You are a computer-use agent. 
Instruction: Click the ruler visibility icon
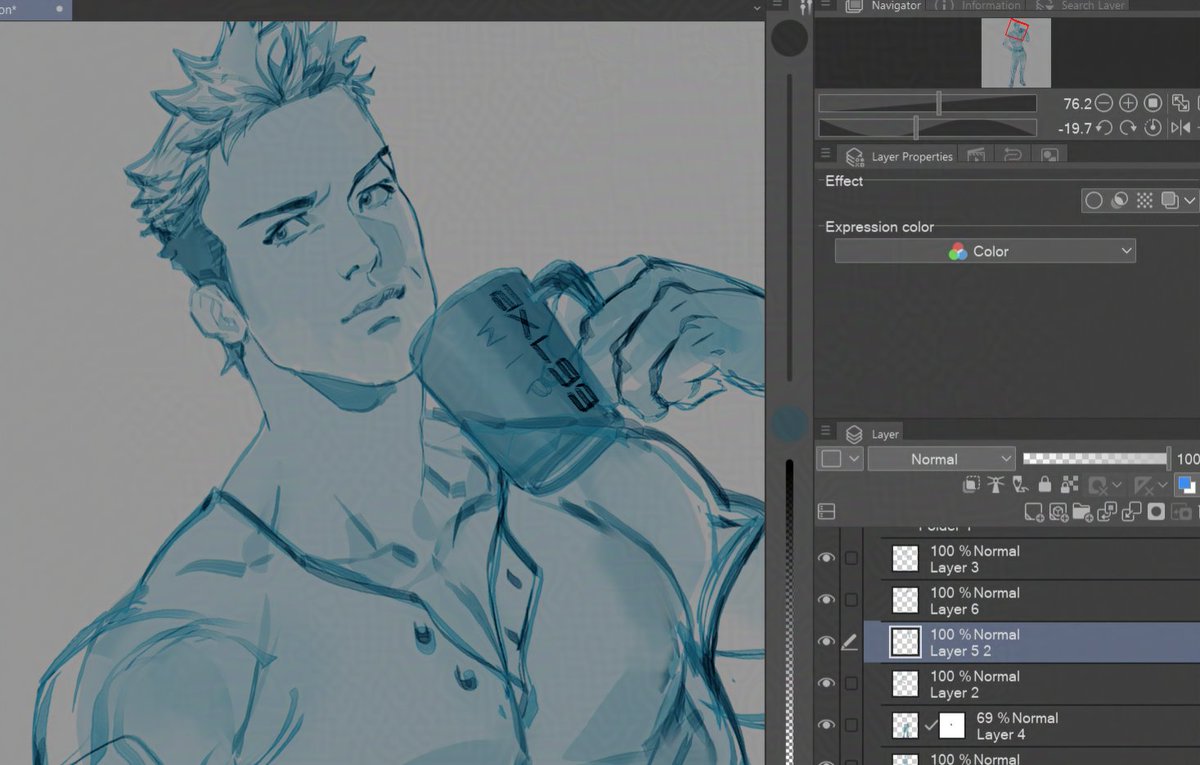point(1145,485)
